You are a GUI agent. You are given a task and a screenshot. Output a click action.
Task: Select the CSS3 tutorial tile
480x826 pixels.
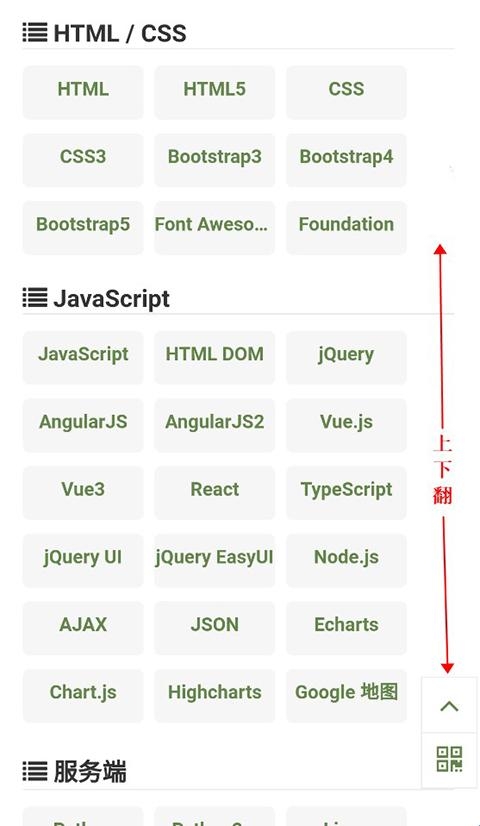click(x=83, y=160)
